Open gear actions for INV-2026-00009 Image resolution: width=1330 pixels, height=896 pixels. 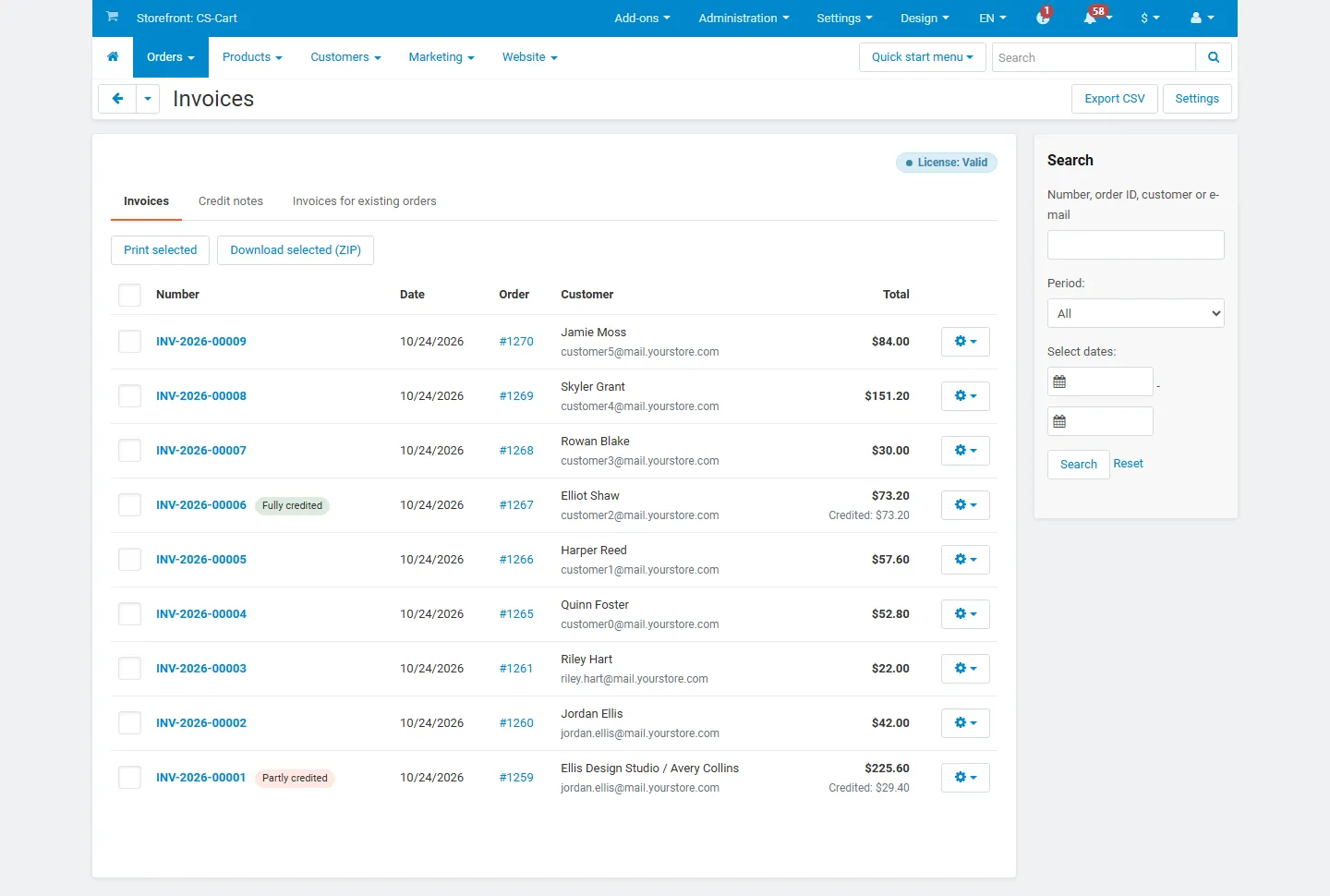pyautogui.click(x=965, y=342)
